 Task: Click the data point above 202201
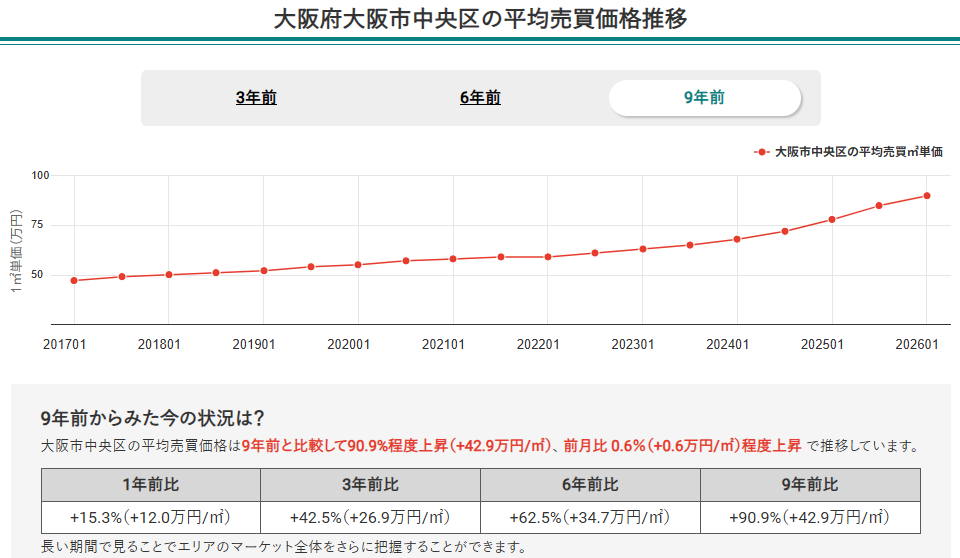(548, 257)
